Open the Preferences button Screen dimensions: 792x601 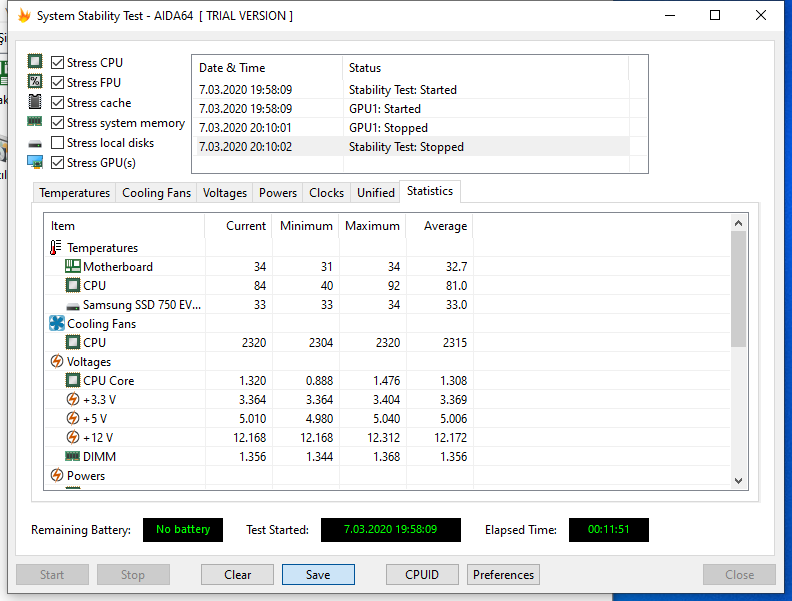pyautogui.click(x=504, y=575)
